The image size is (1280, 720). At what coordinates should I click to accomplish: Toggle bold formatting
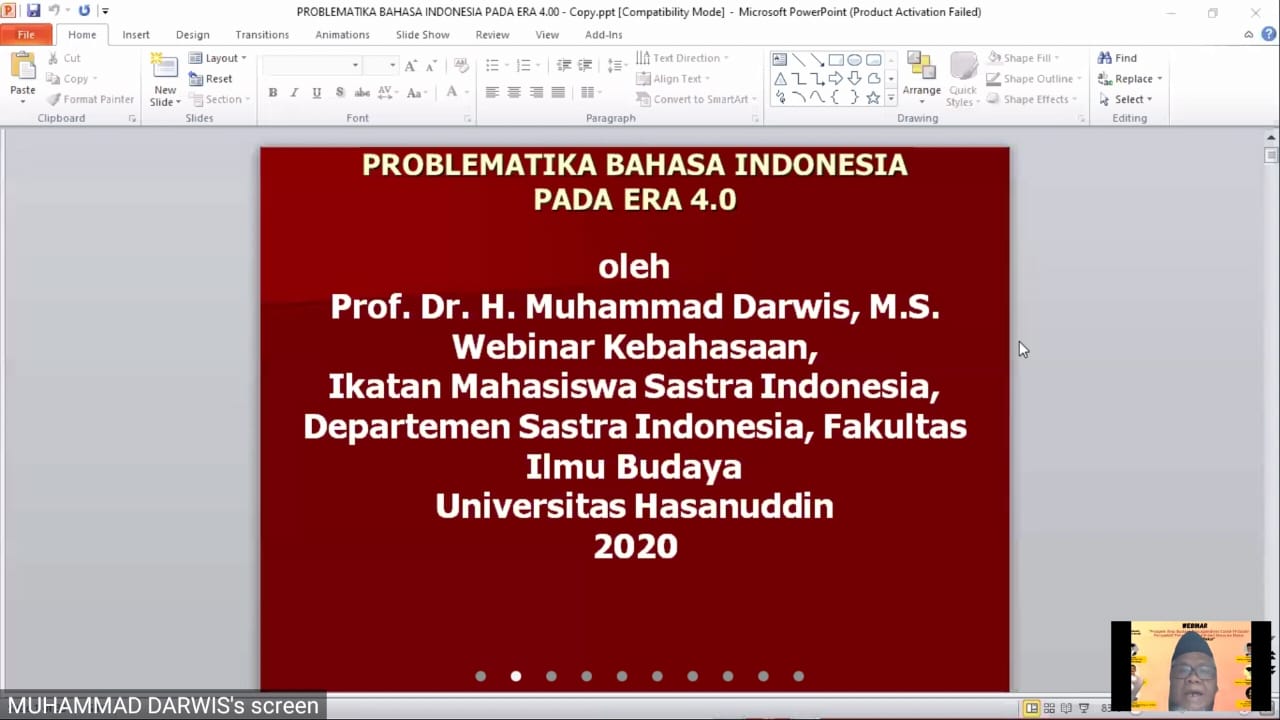pos(272,92)
